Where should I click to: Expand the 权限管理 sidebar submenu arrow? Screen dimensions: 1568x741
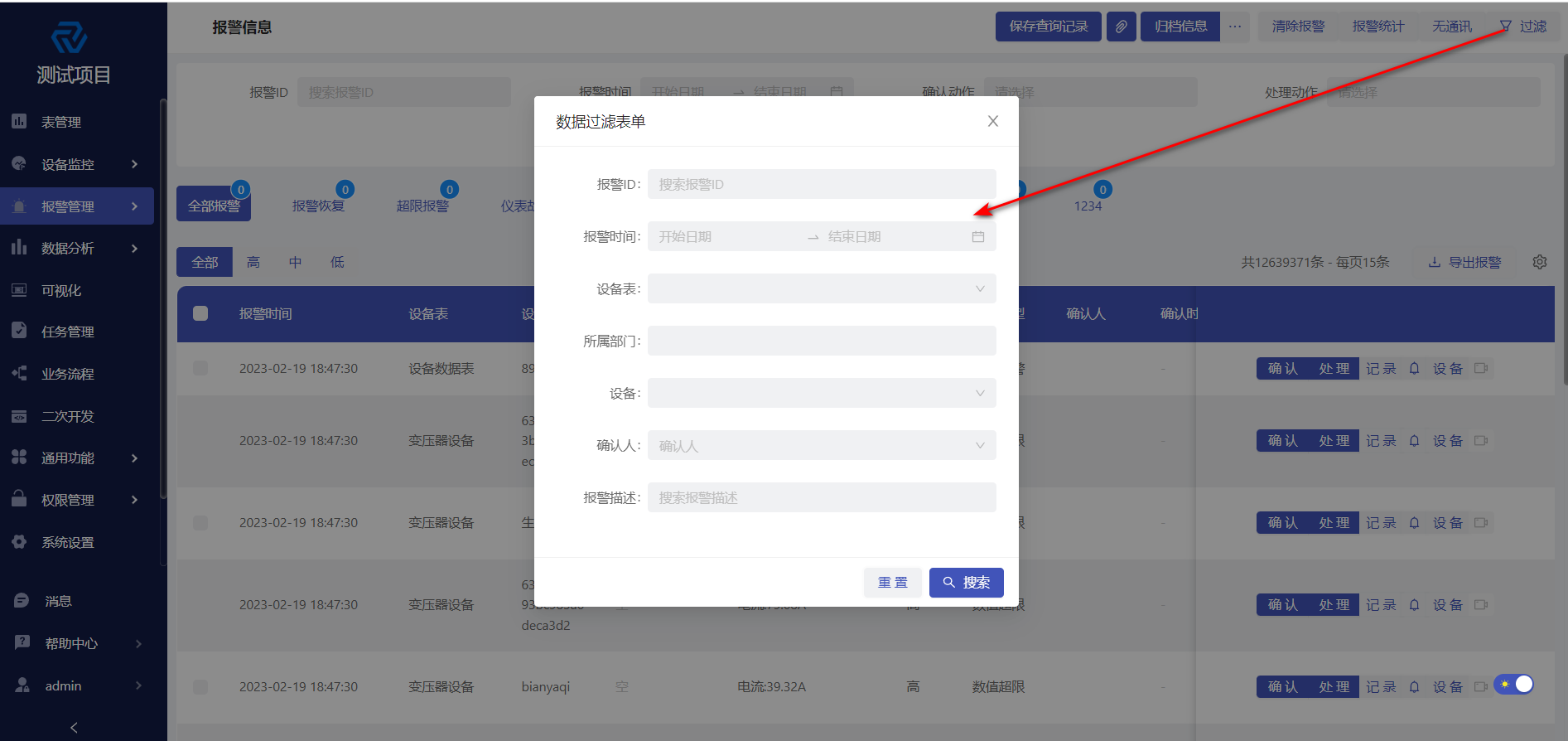134,500
